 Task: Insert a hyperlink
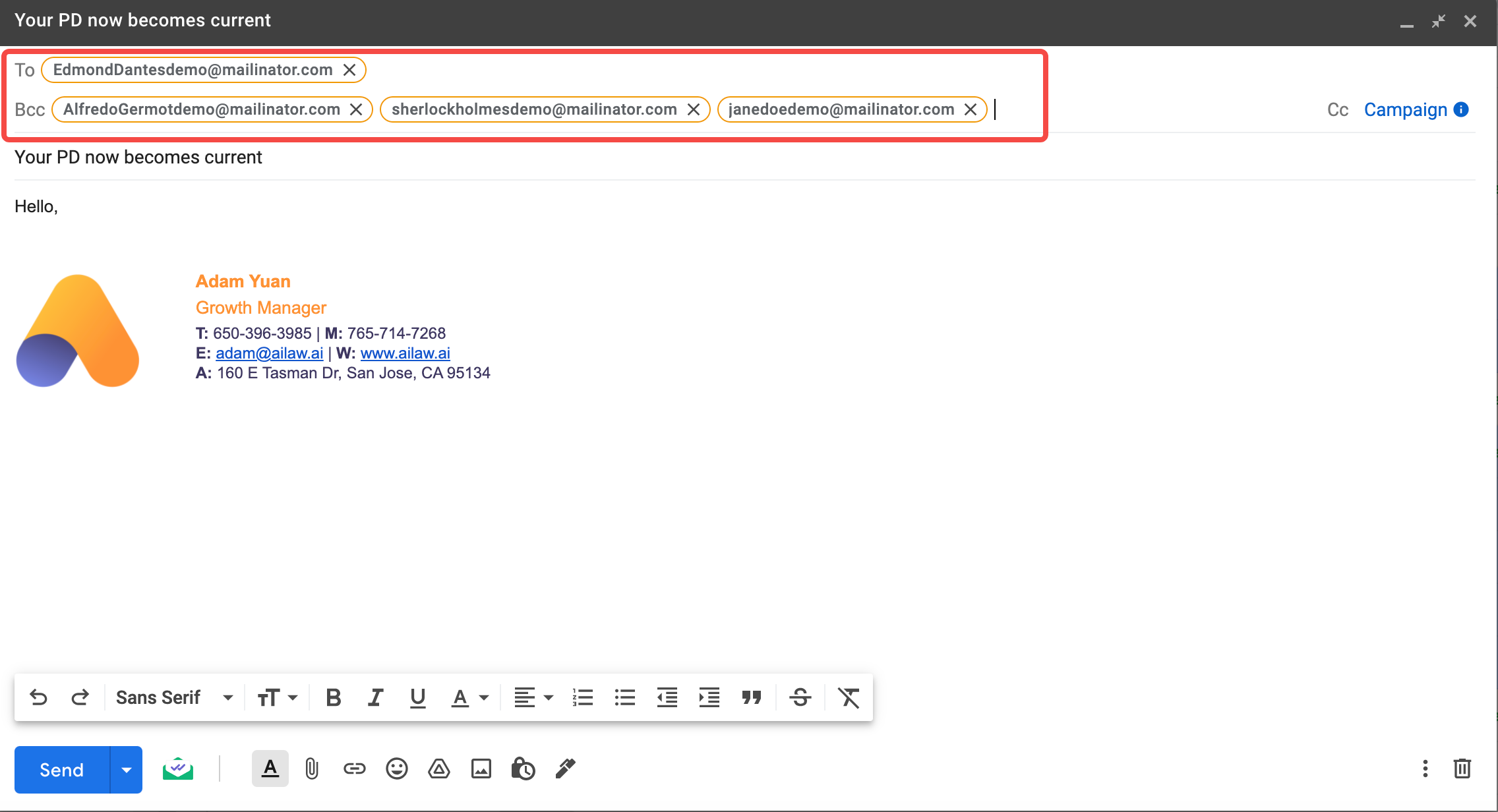[x=354, y=768]
